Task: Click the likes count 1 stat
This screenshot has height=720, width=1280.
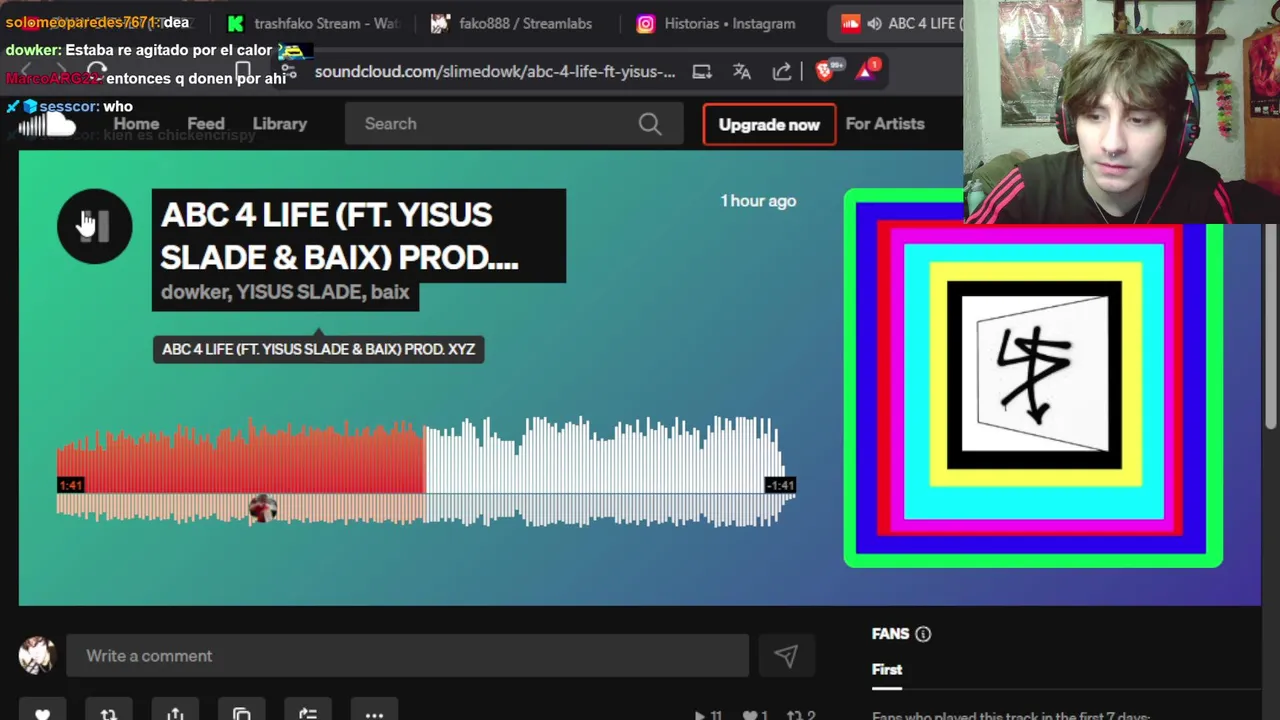Action: click(x=755, y=716)
